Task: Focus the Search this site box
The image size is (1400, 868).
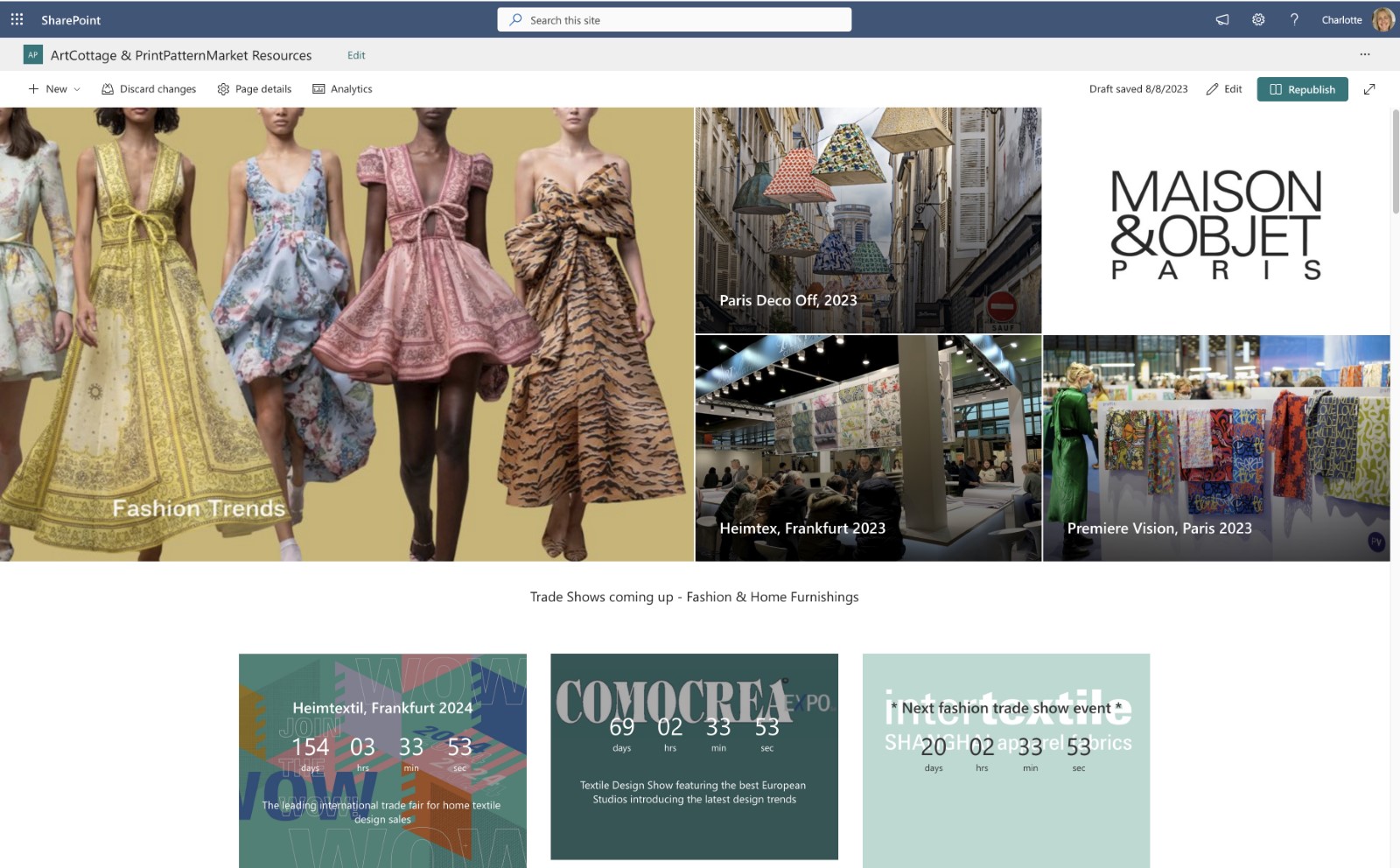Action: coord(675,19)
